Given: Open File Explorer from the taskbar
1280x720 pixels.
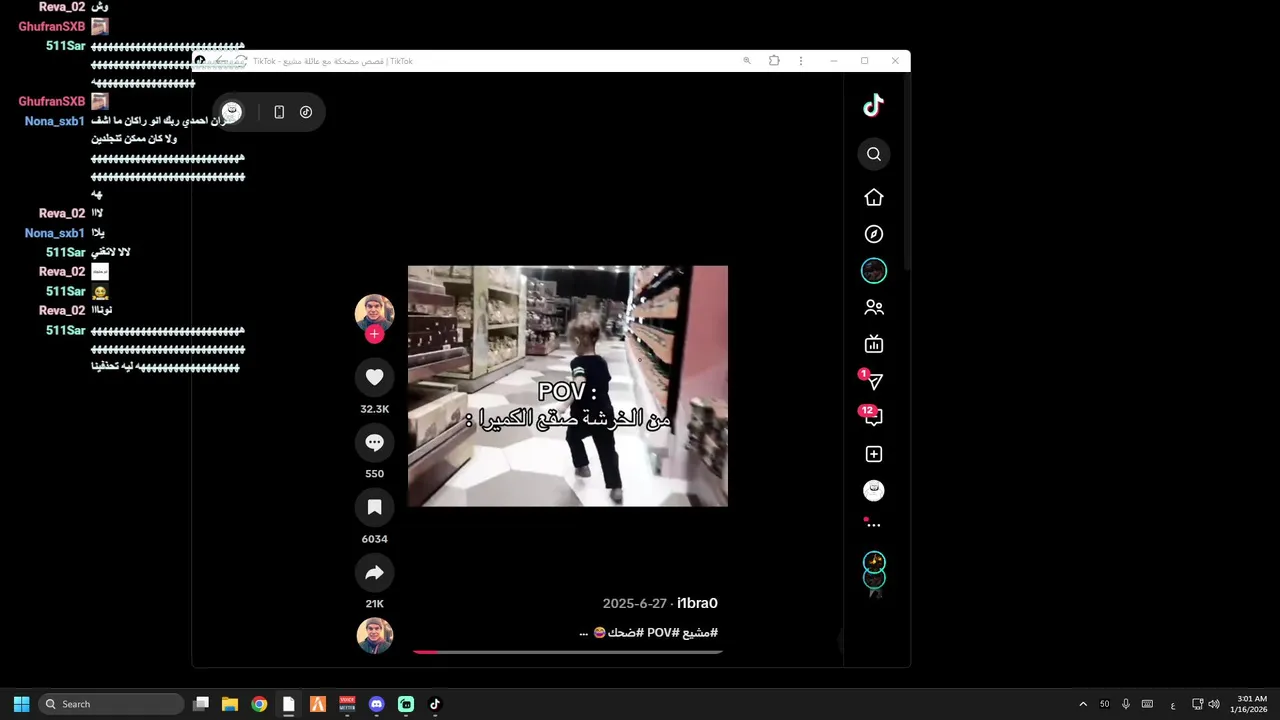Looking at the screenshot, I should tap(230, 704).
